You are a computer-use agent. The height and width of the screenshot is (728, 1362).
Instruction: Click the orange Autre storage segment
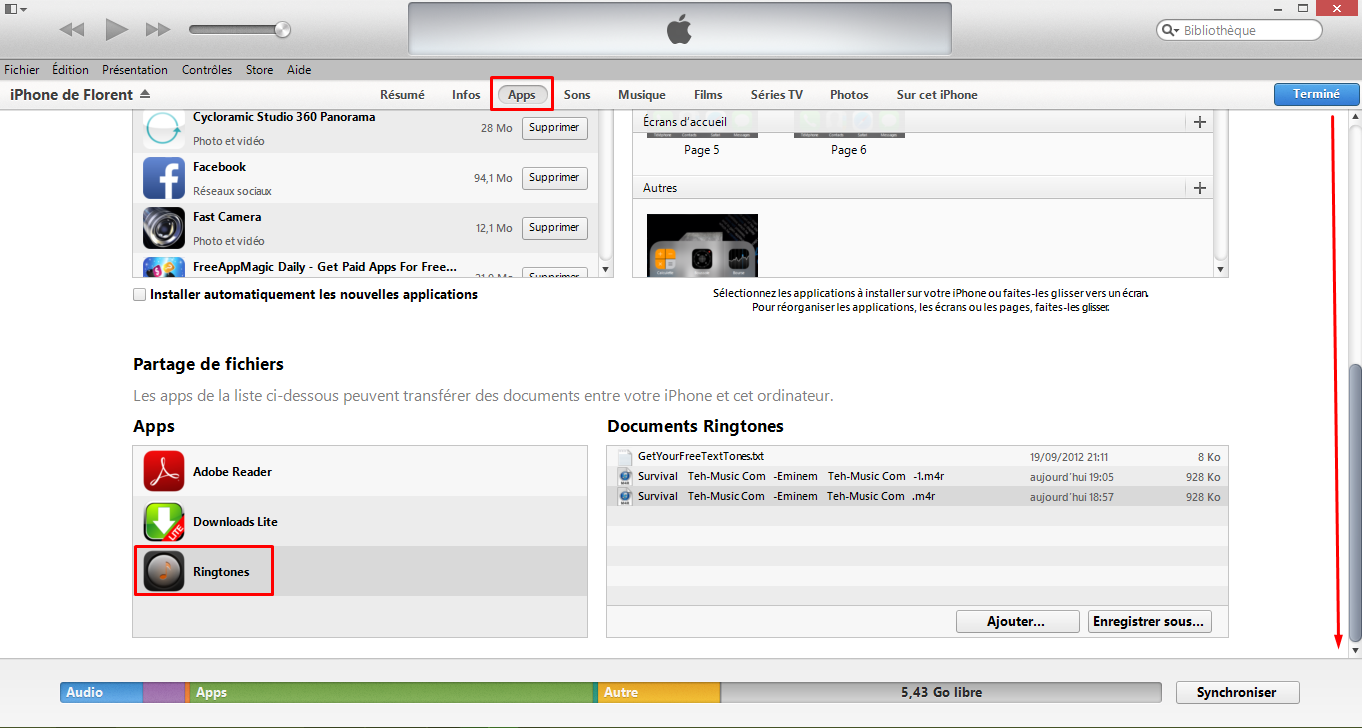pyautogui.click(x=659, y=692)
